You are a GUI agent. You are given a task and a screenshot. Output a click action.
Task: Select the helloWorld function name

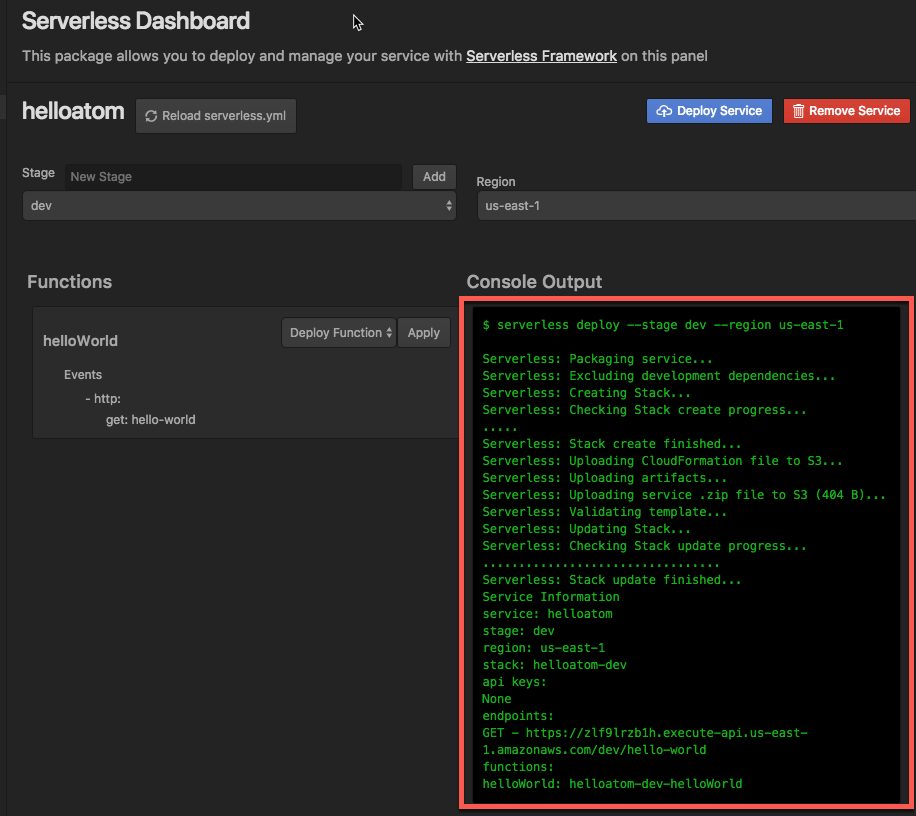click(80, 341)
